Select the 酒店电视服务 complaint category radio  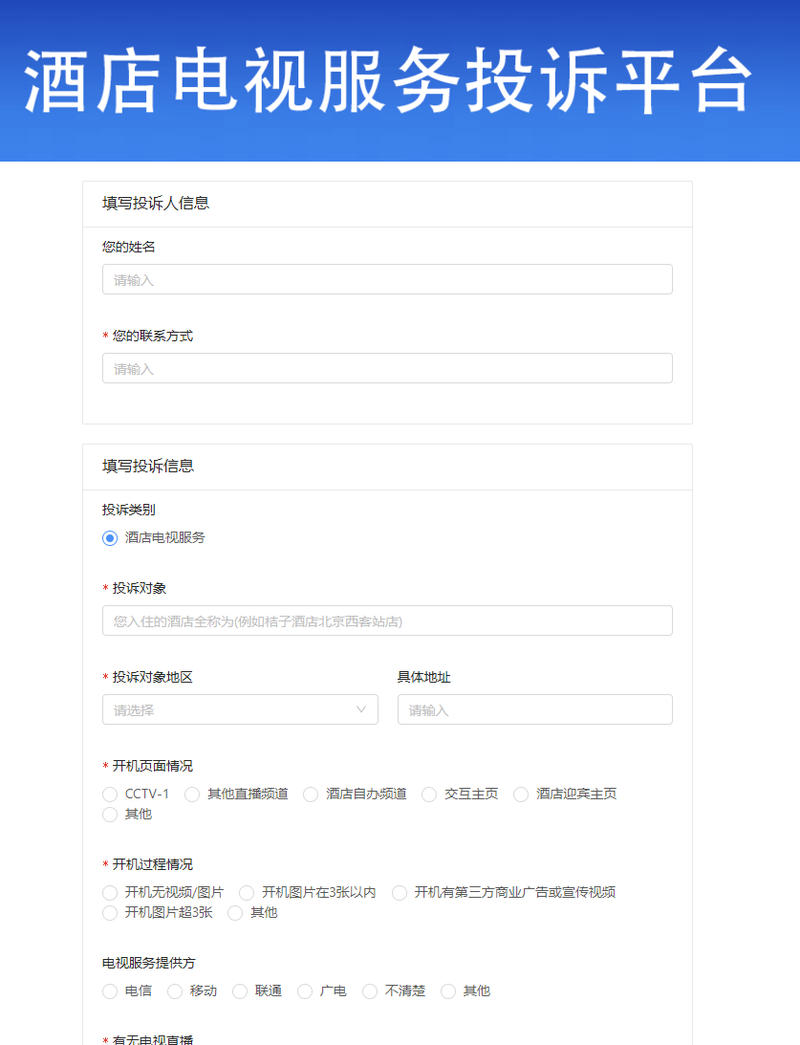pyautogui.click(x=110, y=538)
